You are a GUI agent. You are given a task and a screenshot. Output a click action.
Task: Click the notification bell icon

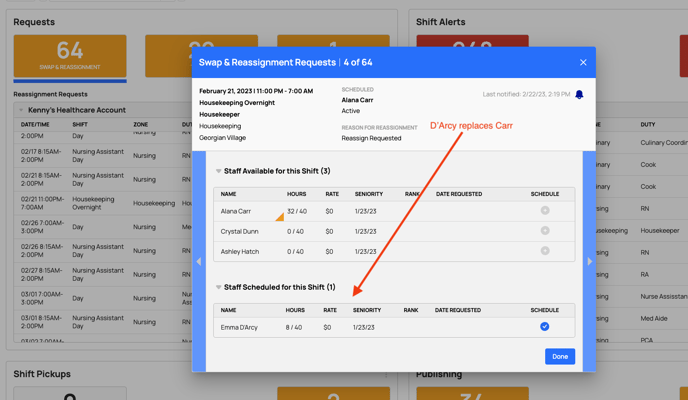click(x=579, y=94)
